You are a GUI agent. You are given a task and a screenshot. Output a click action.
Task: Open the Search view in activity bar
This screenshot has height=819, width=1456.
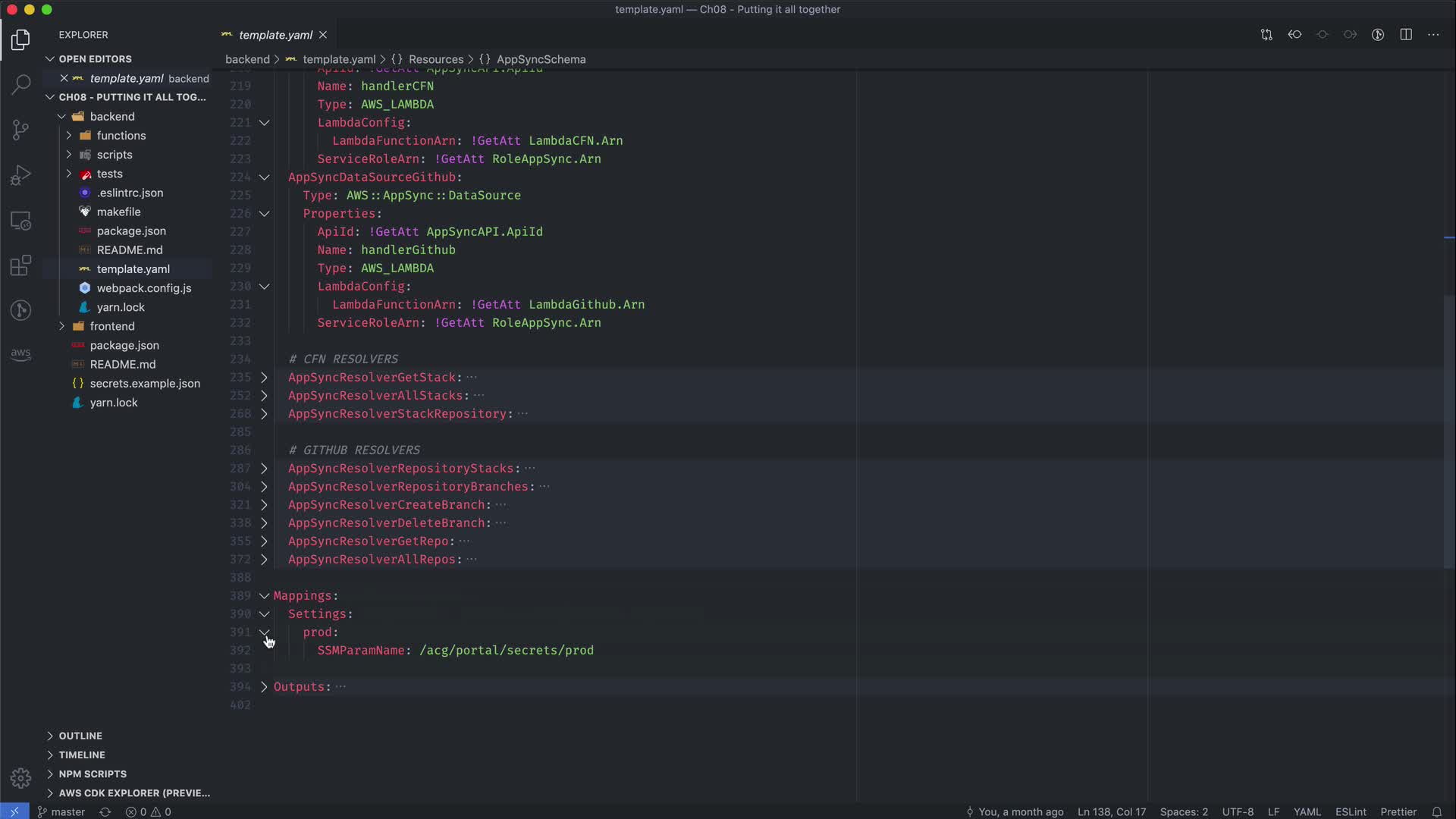coord(20,84)
